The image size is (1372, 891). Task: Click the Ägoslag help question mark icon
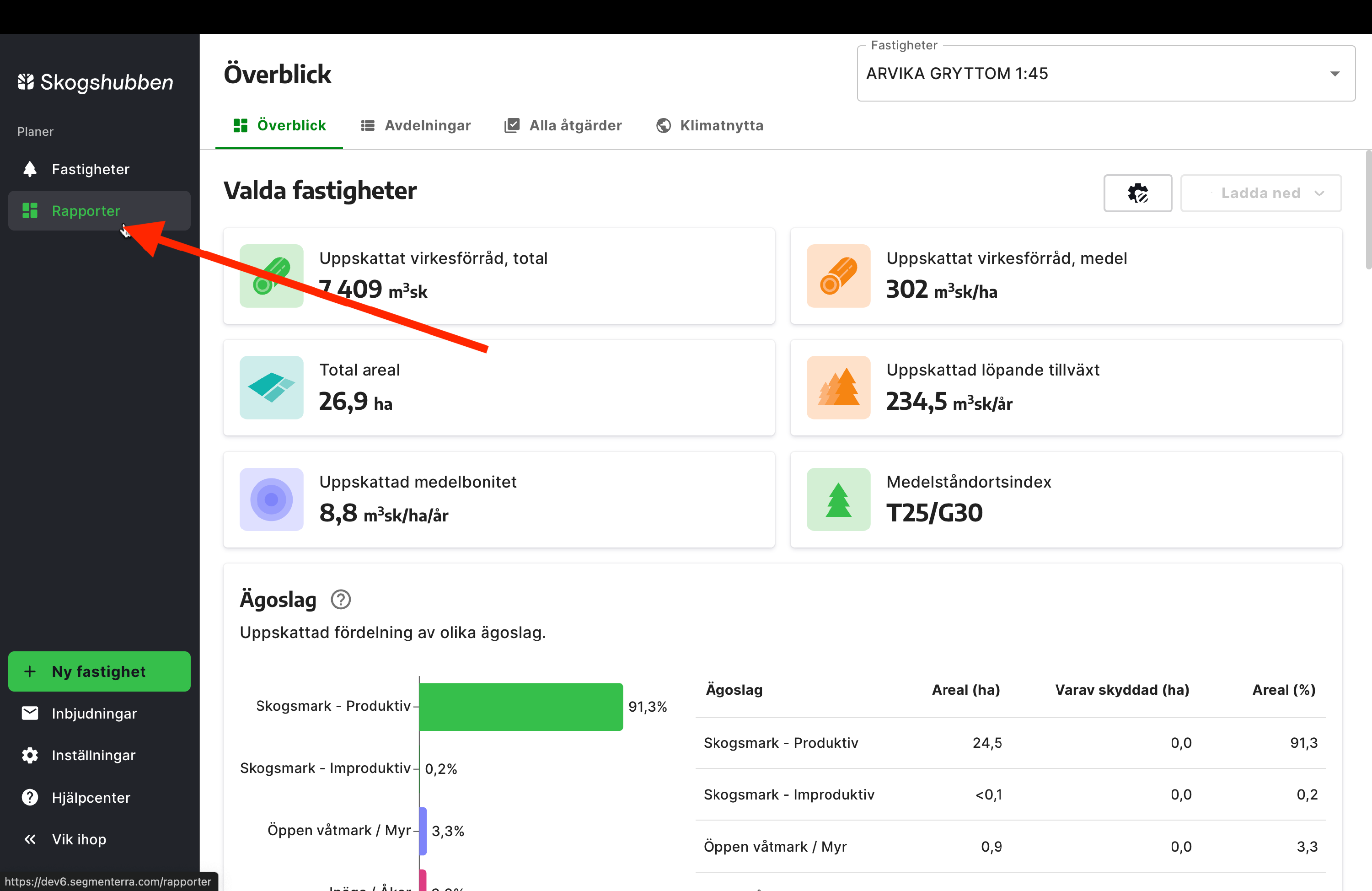click(x=340, y=600)
